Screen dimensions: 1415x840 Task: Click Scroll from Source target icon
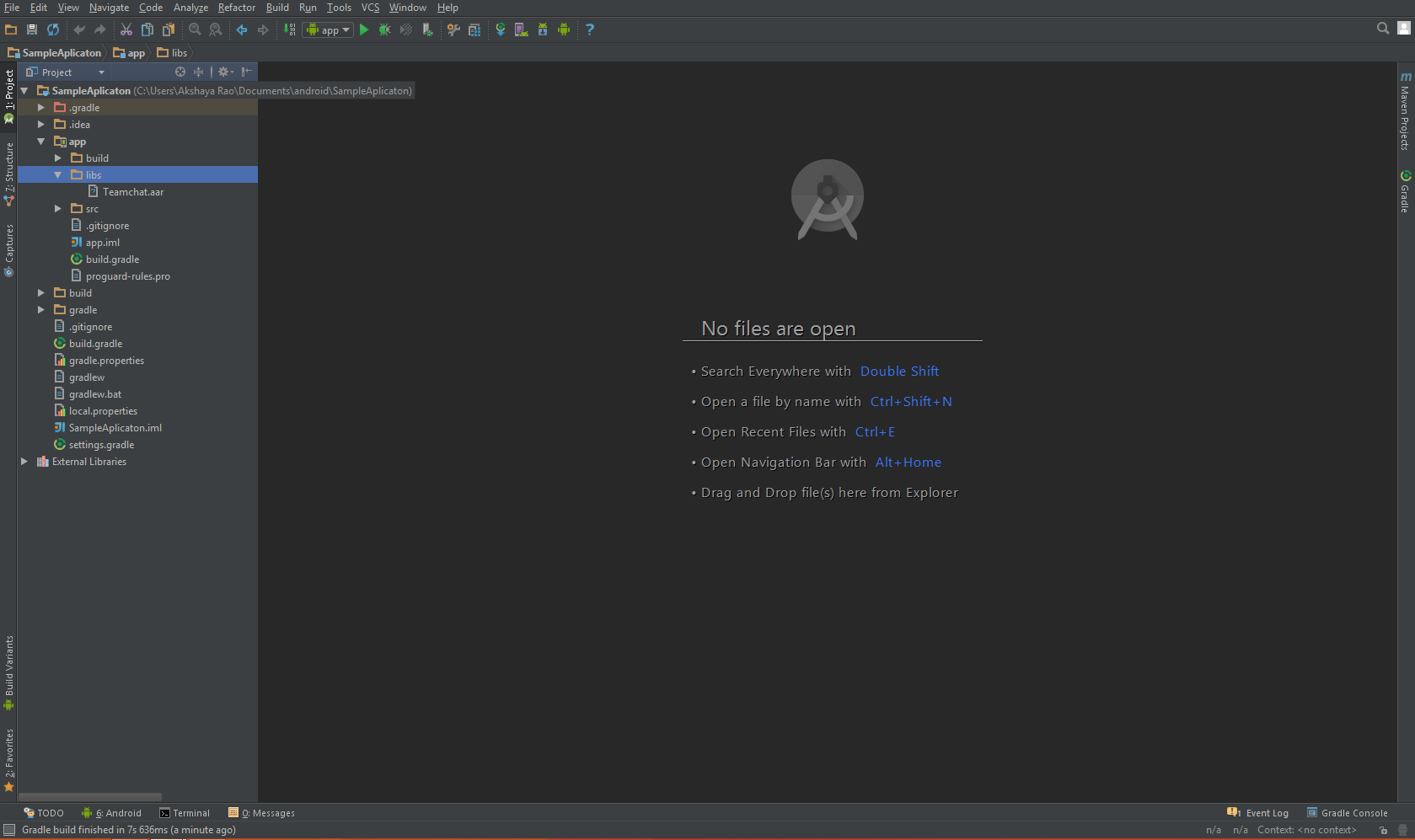(180, 72)
